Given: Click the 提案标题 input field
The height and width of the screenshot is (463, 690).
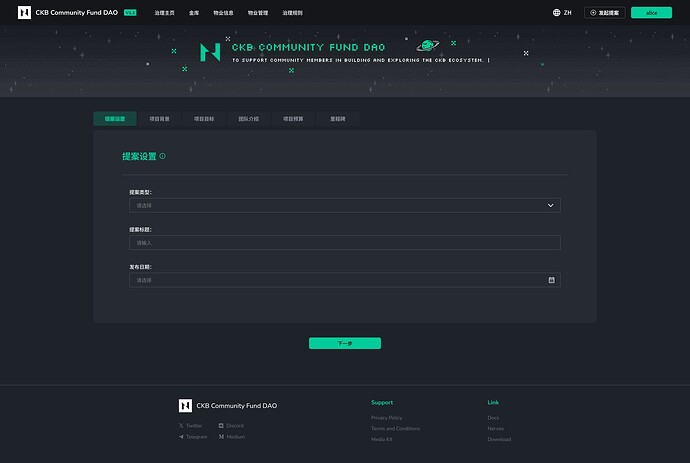Looking at the screenshot, I should 344,243.
